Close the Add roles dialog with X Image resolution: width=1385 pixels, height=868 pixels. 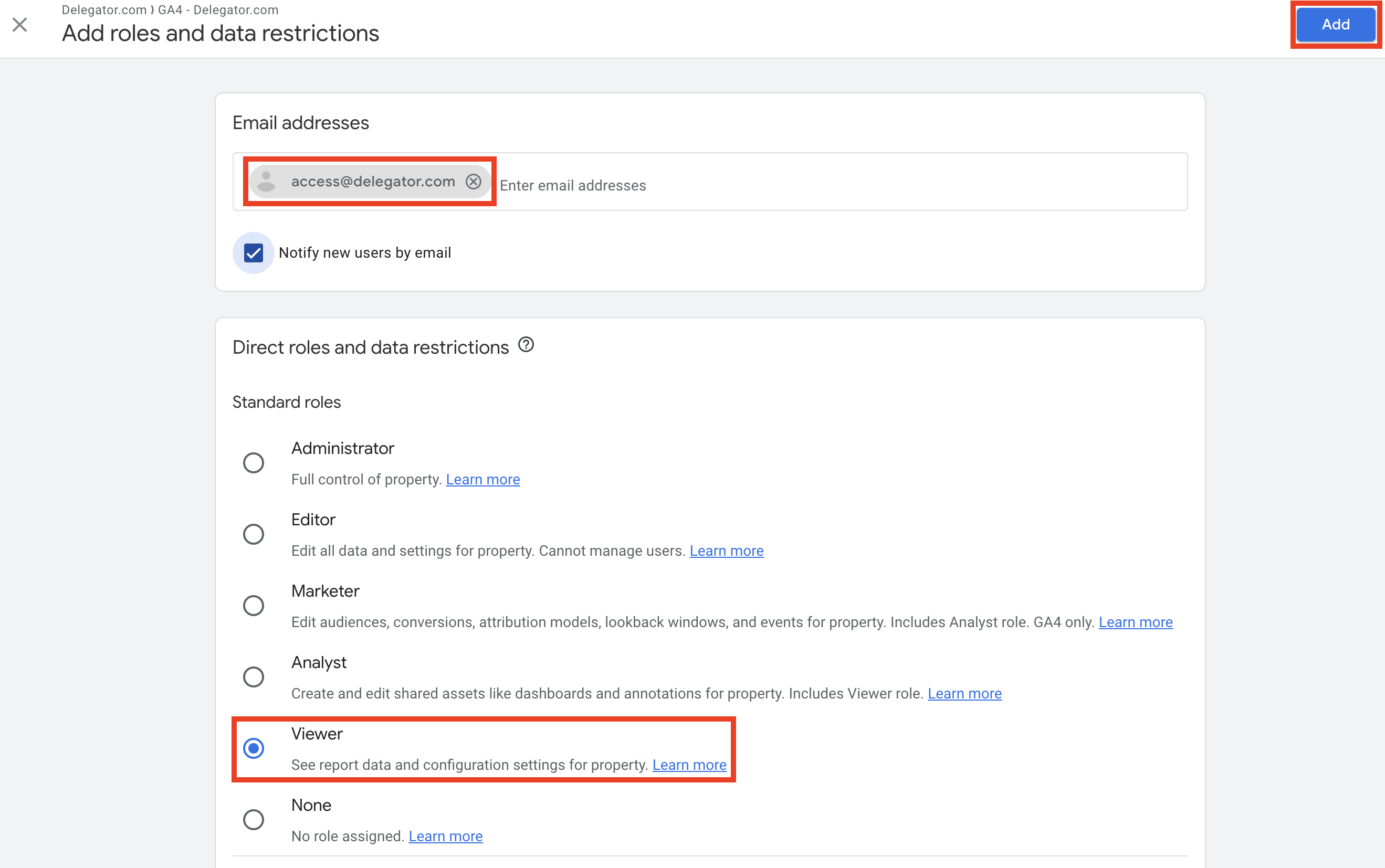coord(19,25)
